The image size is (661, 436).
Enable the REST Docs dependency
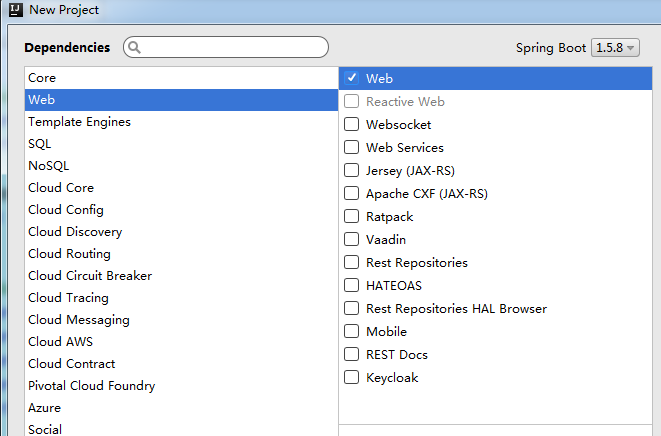tap(351, 354)
